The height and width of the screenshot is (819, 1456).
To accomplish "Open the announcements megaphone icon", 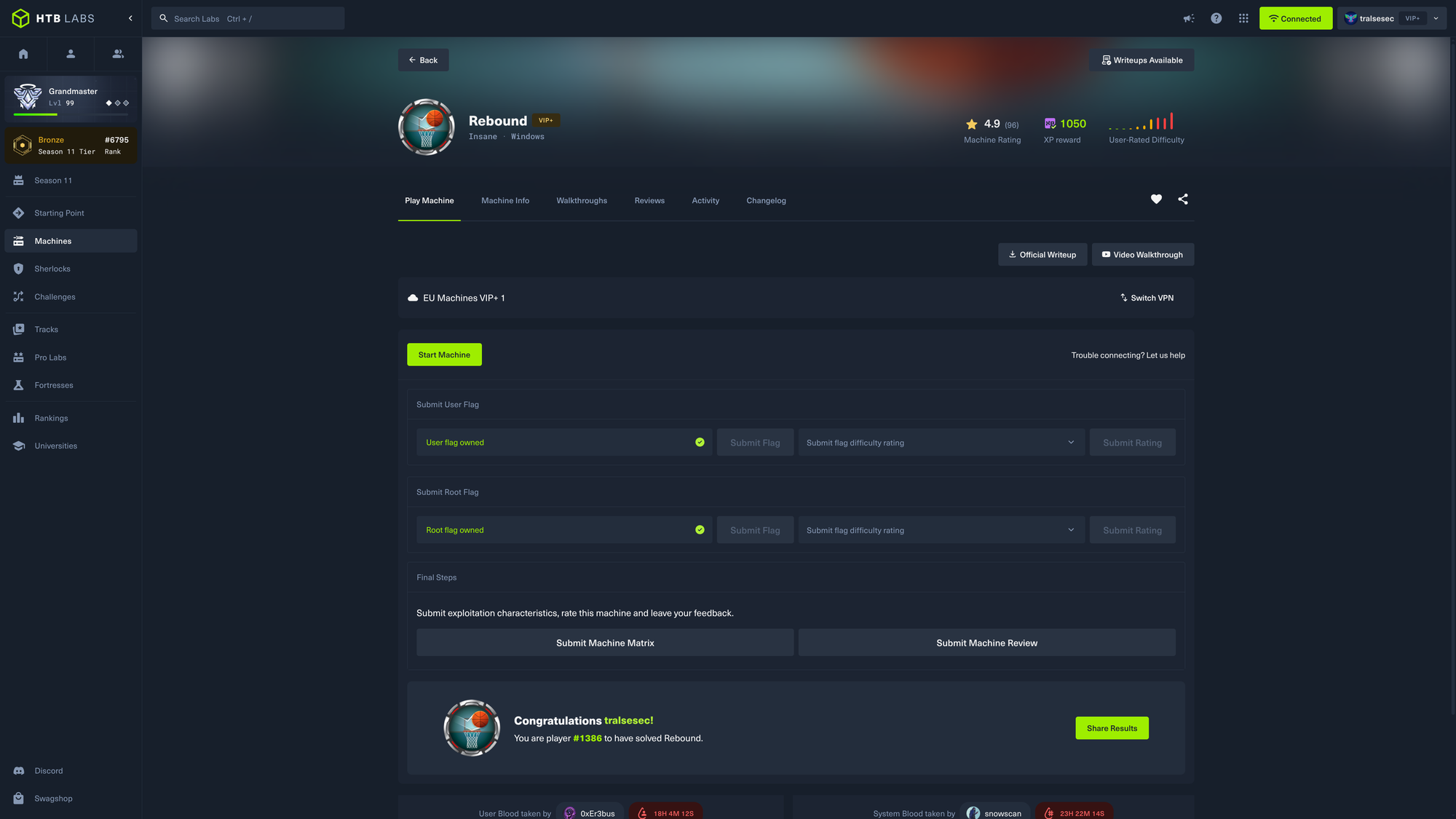I will click(x=1189, y=18).
